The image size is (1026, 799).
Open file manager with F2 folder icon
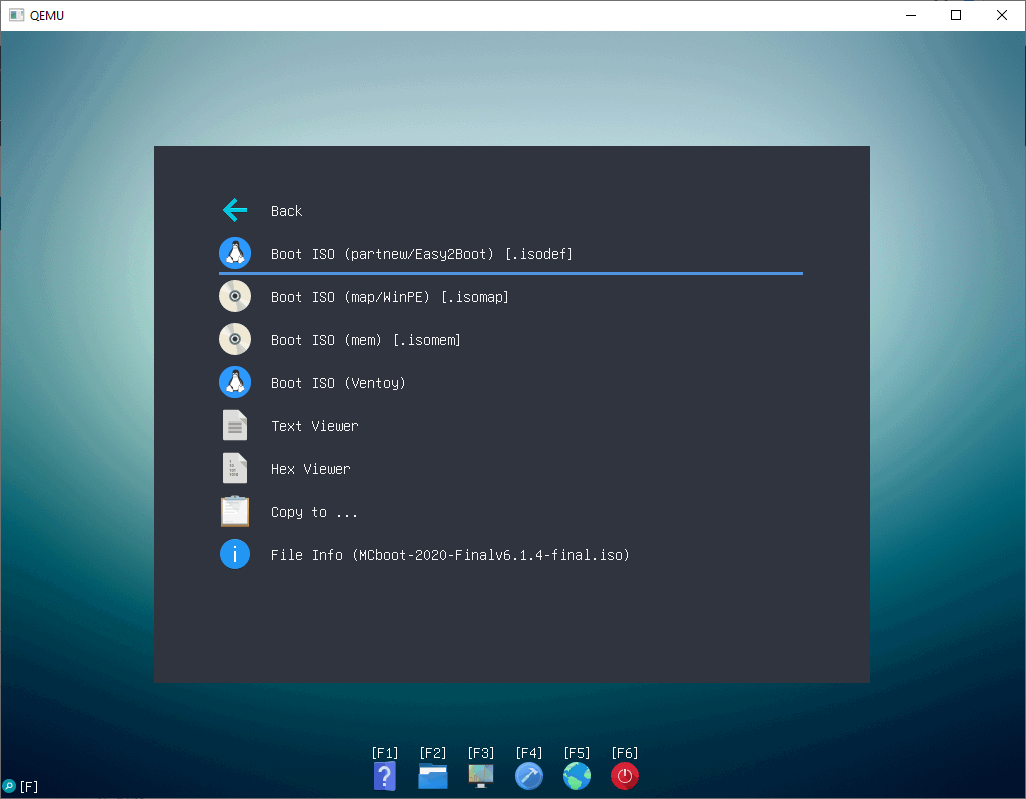pos(433,776)
